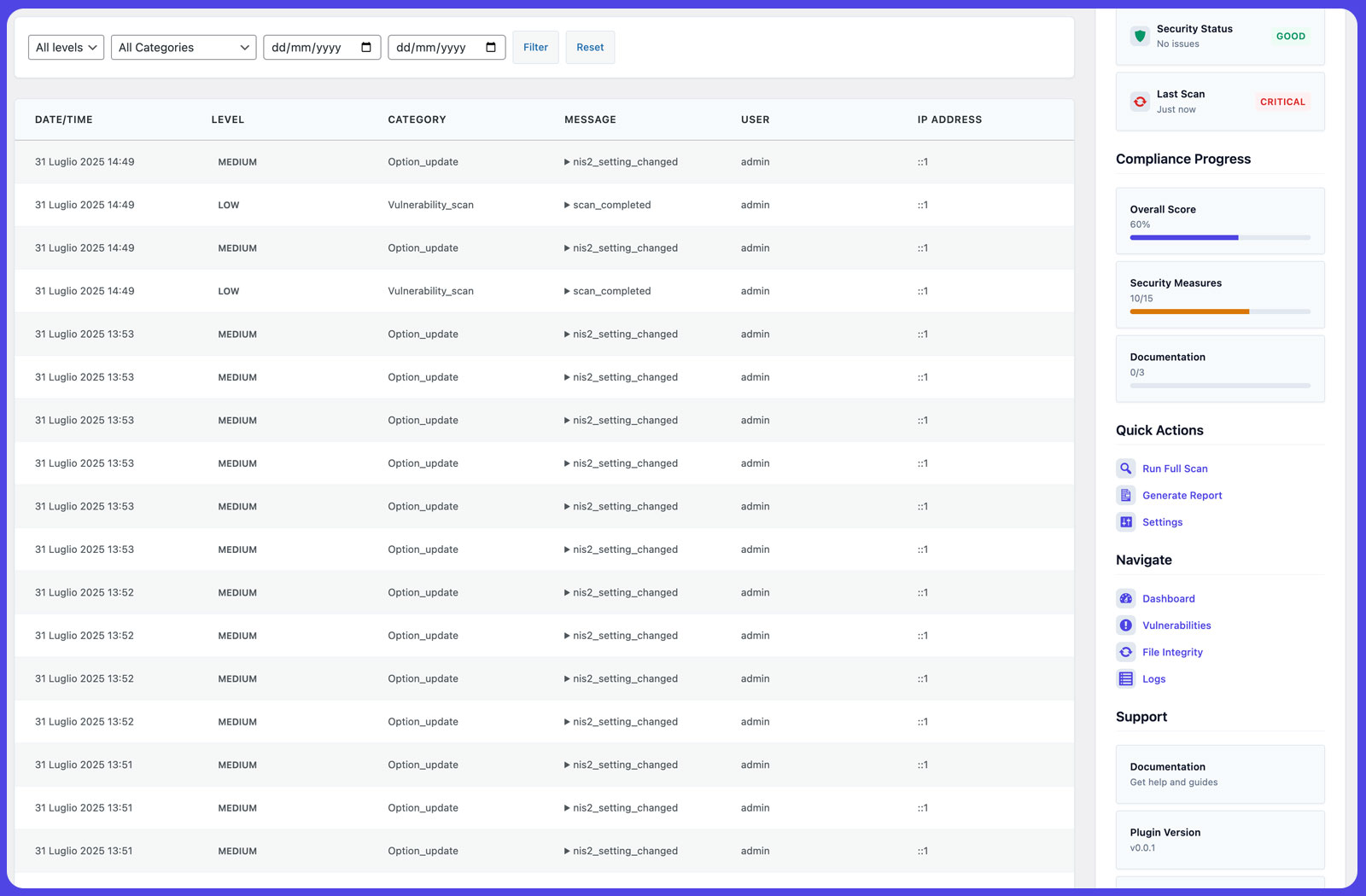Viewport: 1366px width, 896px height.
Task: Click the Generate Report document icon
Action: pyautogui.click(x=1126, y=495)
